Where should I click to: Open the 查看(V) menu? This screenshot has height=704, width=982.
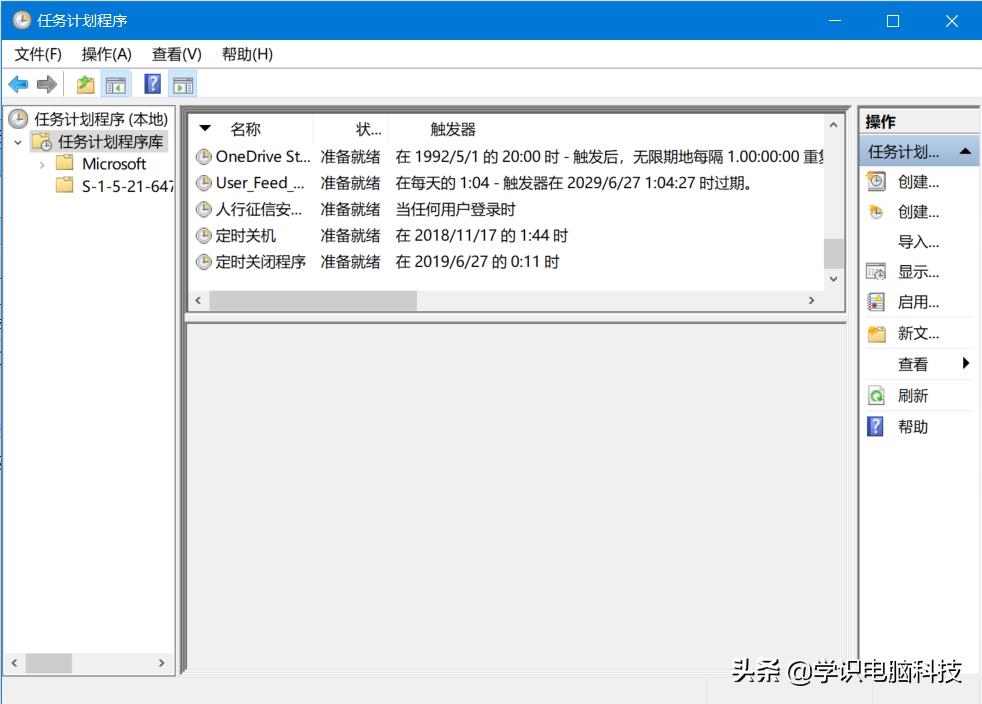(174, 54)
